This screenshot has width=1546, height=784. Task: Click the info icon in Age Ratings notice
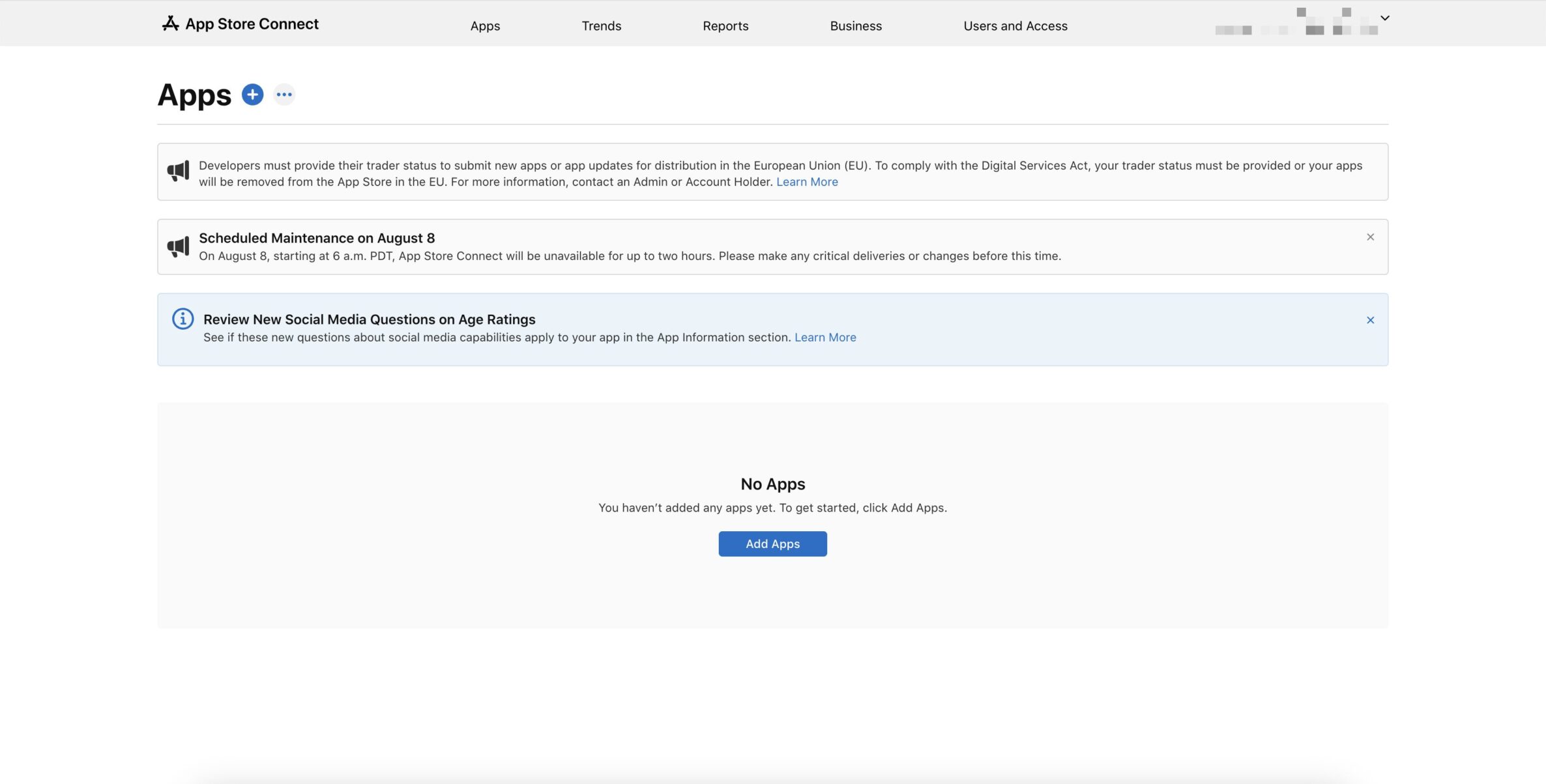point(182,319)
